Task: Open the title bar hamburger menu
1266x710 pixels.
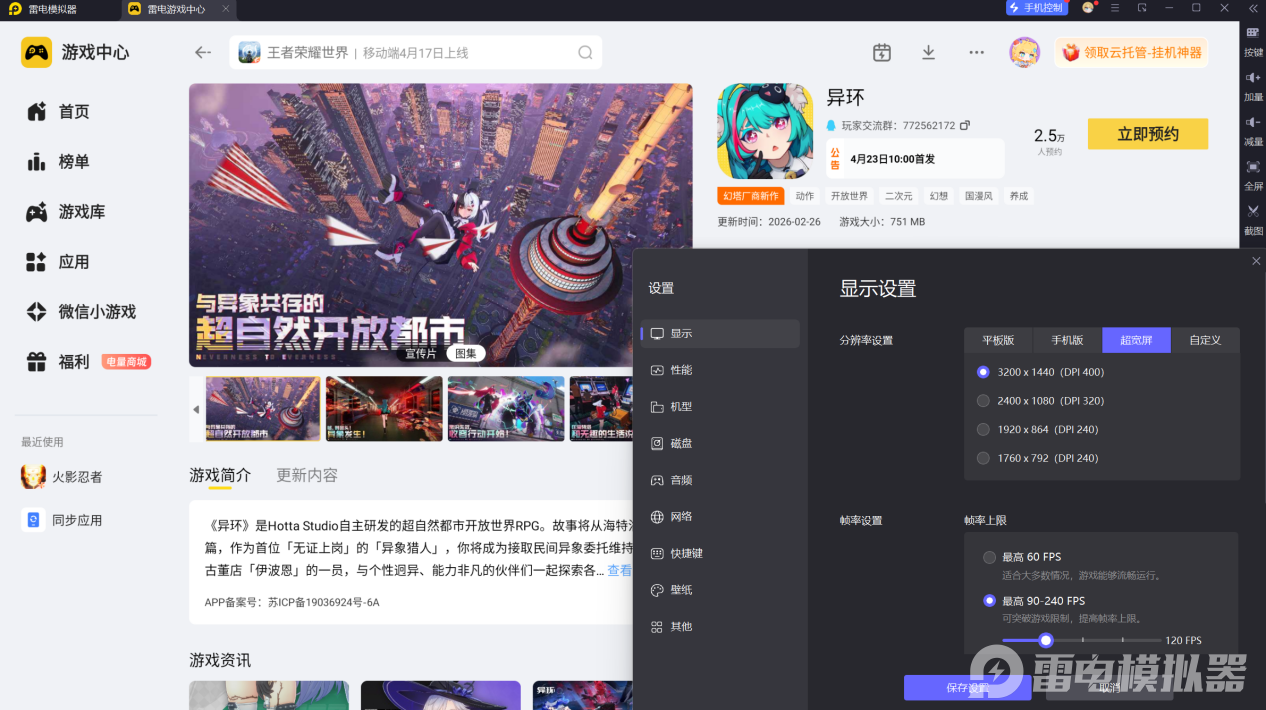Action: (x=1115, y=8)
